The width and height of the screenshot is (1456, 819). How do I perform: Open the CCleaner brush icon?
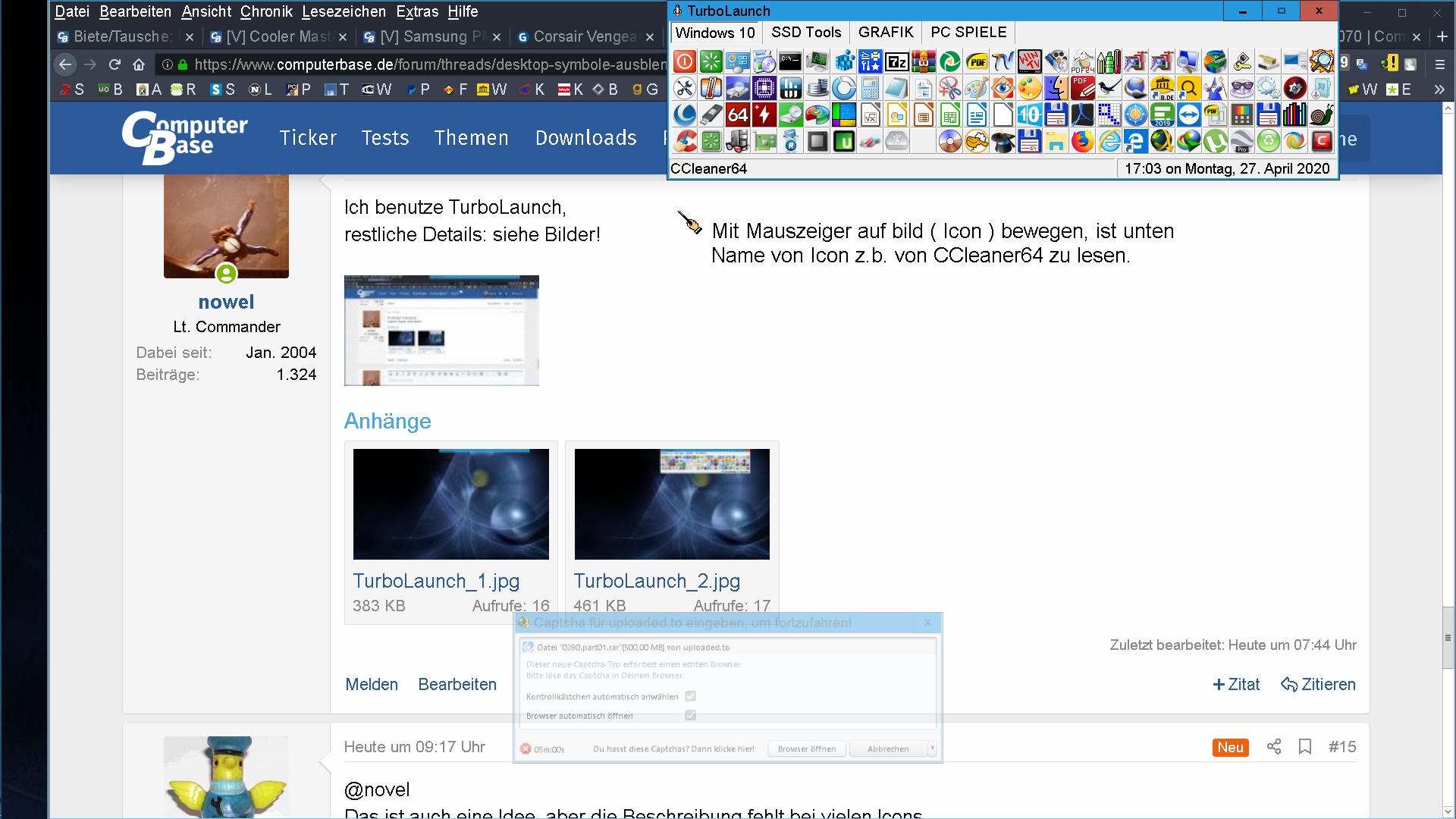point(685,141)
